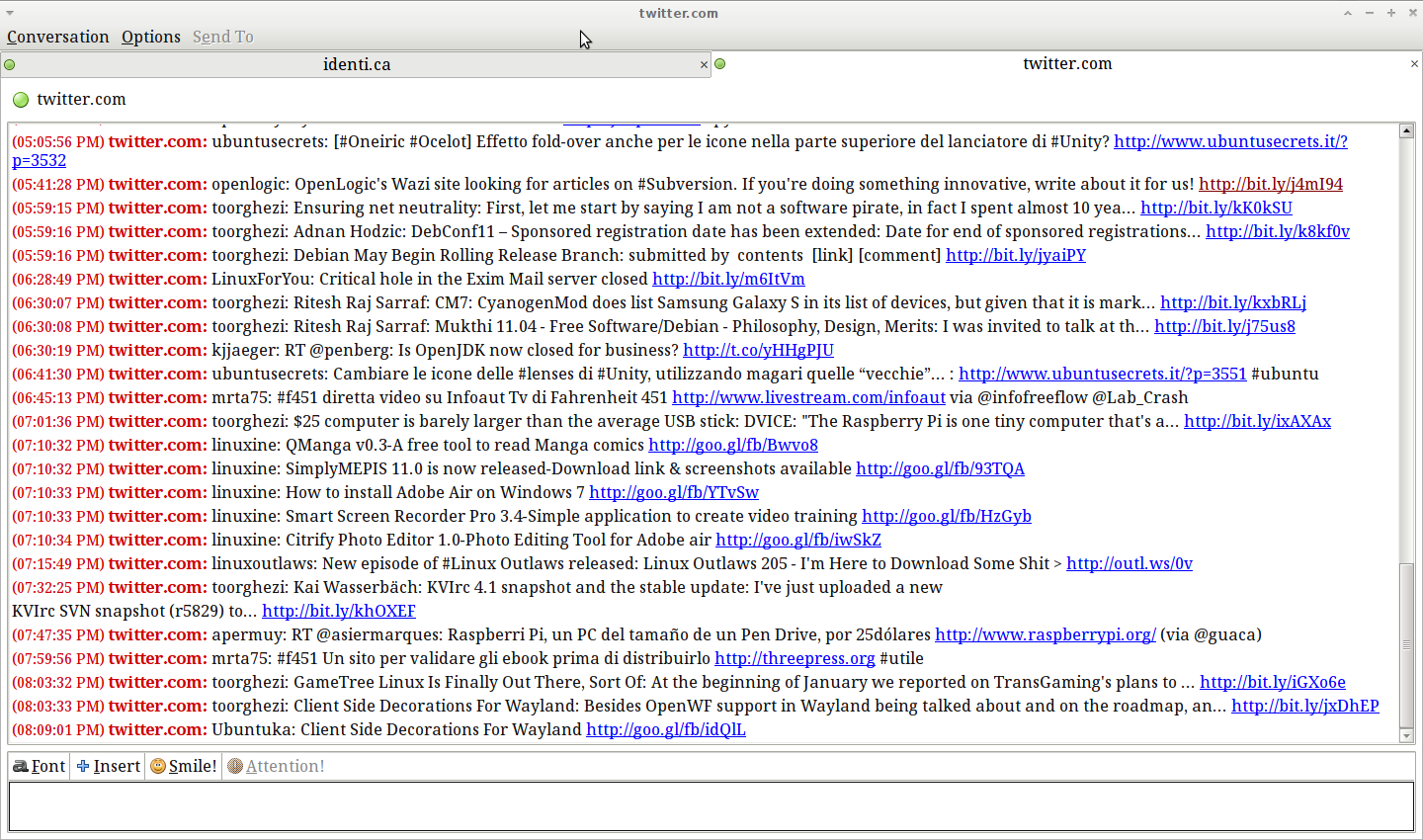
Task: Close the twitter.com tab
Action: click(1414, 64)
